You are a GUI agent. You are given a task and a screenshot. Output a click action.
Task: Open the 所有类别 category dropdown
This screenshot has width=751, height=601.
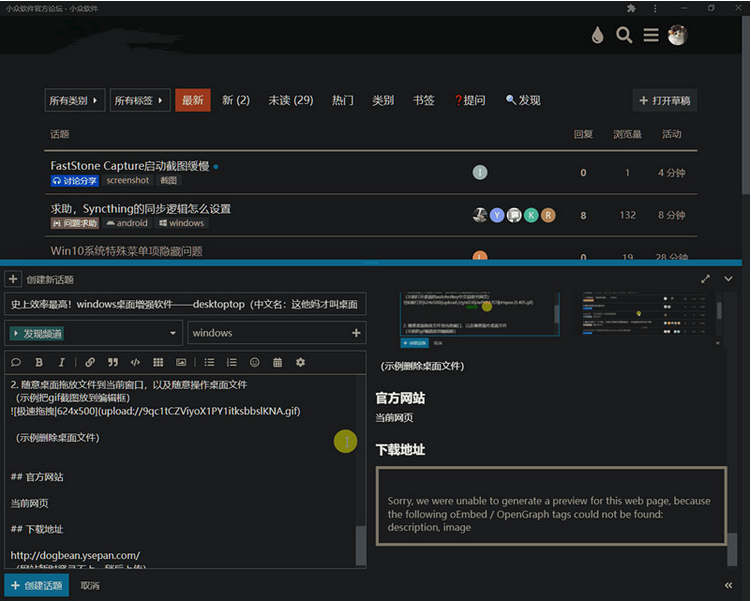[x=75, y=100]
